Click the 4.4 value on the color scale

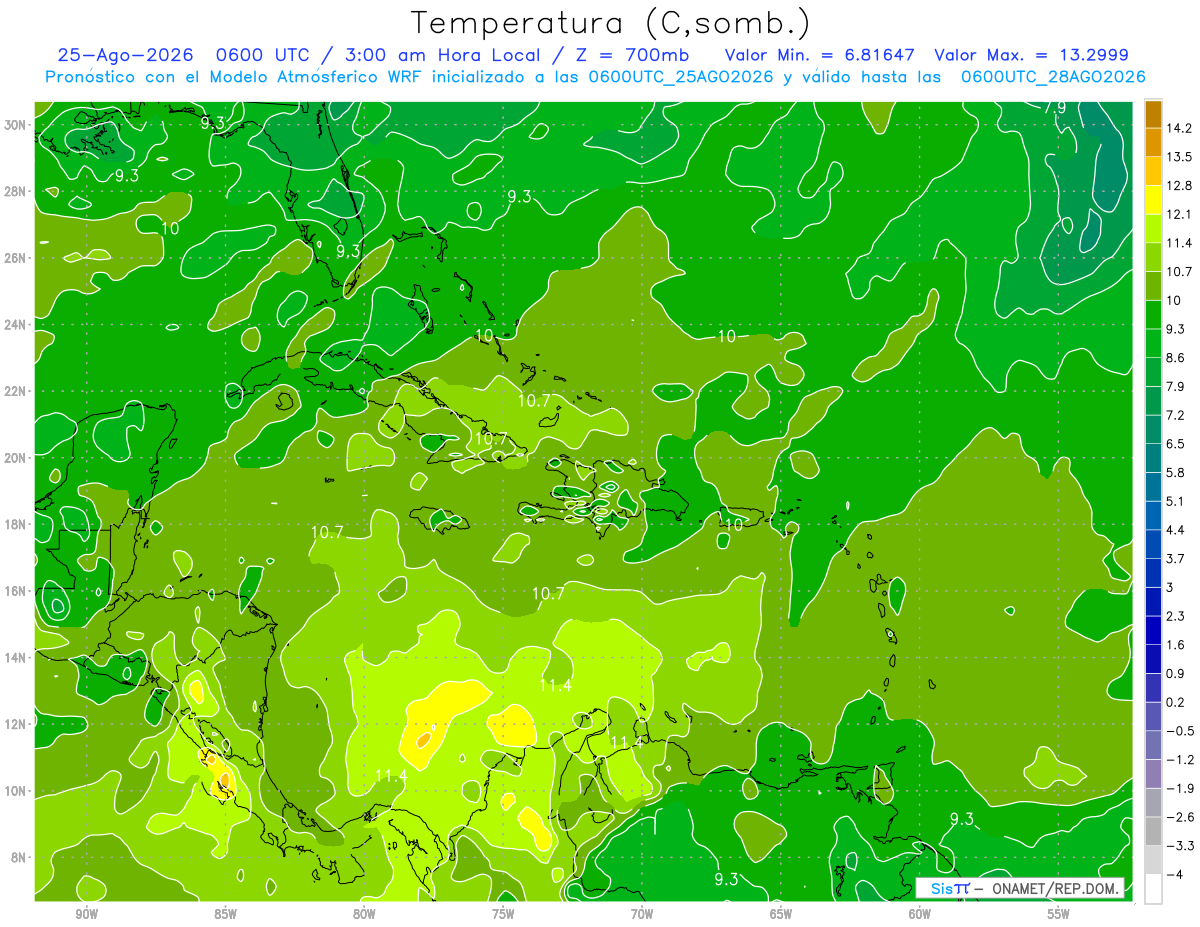[1176, 530]
